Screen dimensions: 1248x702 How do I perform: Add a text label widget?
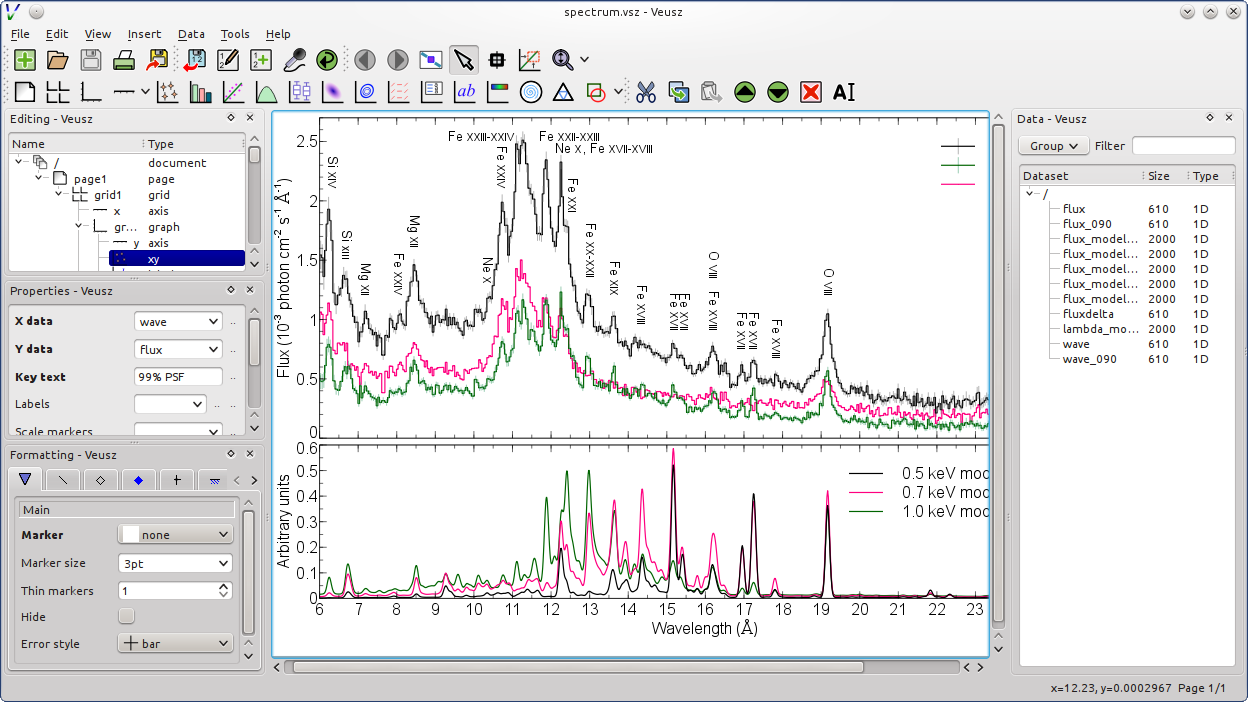pyautogui.click(x=465, y=92)
